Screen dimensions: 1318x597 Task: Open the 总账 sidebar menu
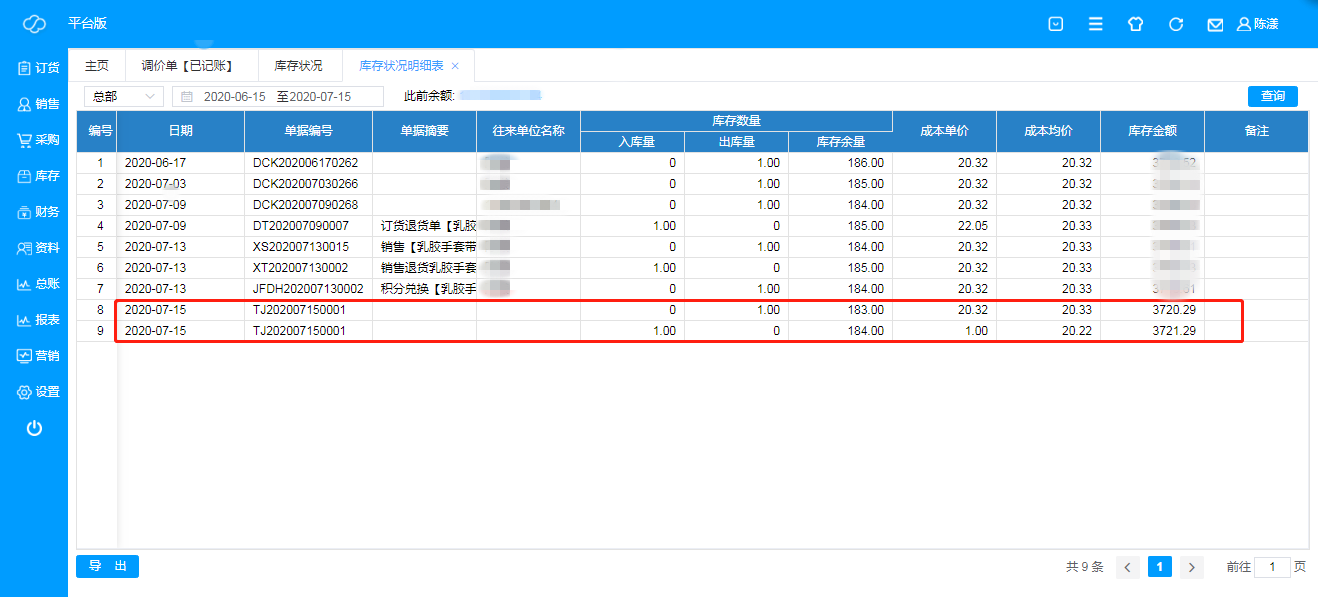[x=38, y=284]
